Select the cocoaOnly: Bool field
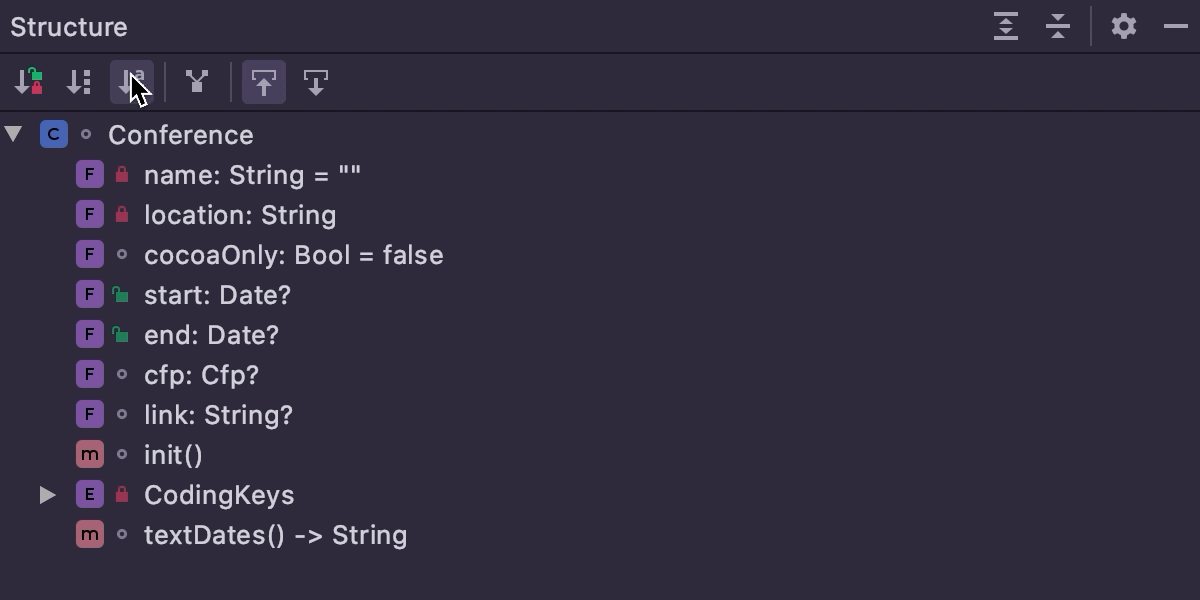This screenshot has height=600, width=1200. click(294, 254)
